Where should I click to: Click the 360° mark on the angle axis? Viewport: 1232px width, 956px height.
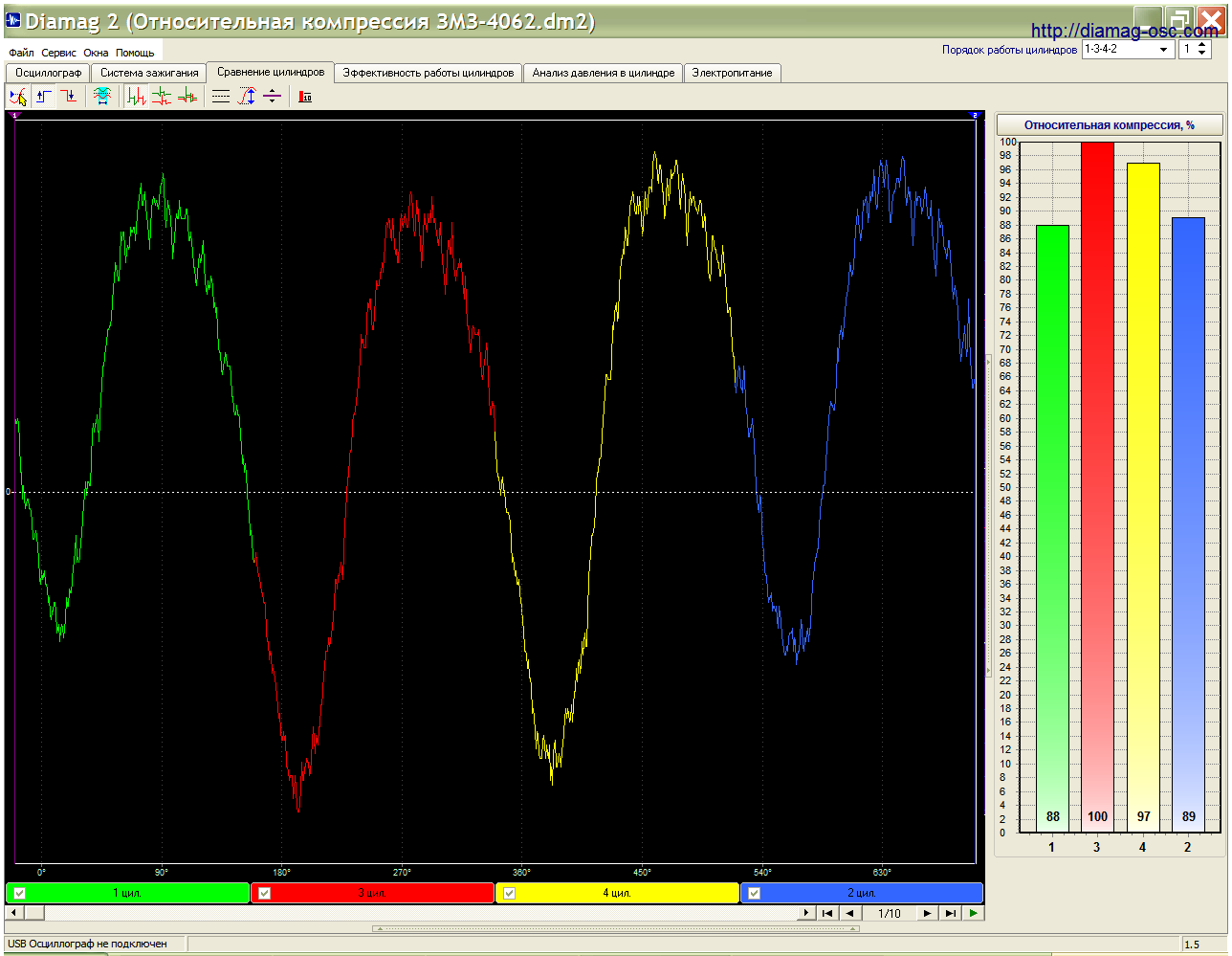(x=521, y=872)
